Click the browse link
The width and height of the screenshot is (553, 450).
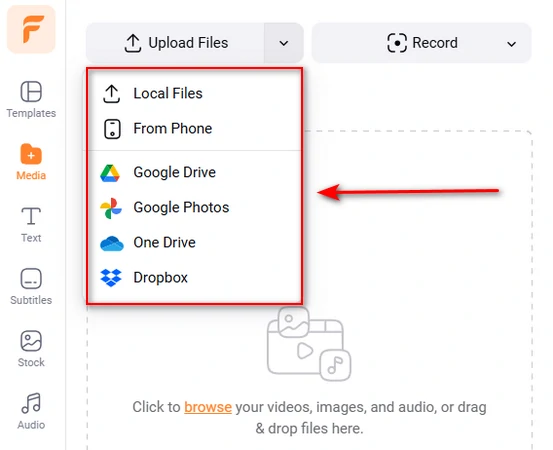[208, 407]
